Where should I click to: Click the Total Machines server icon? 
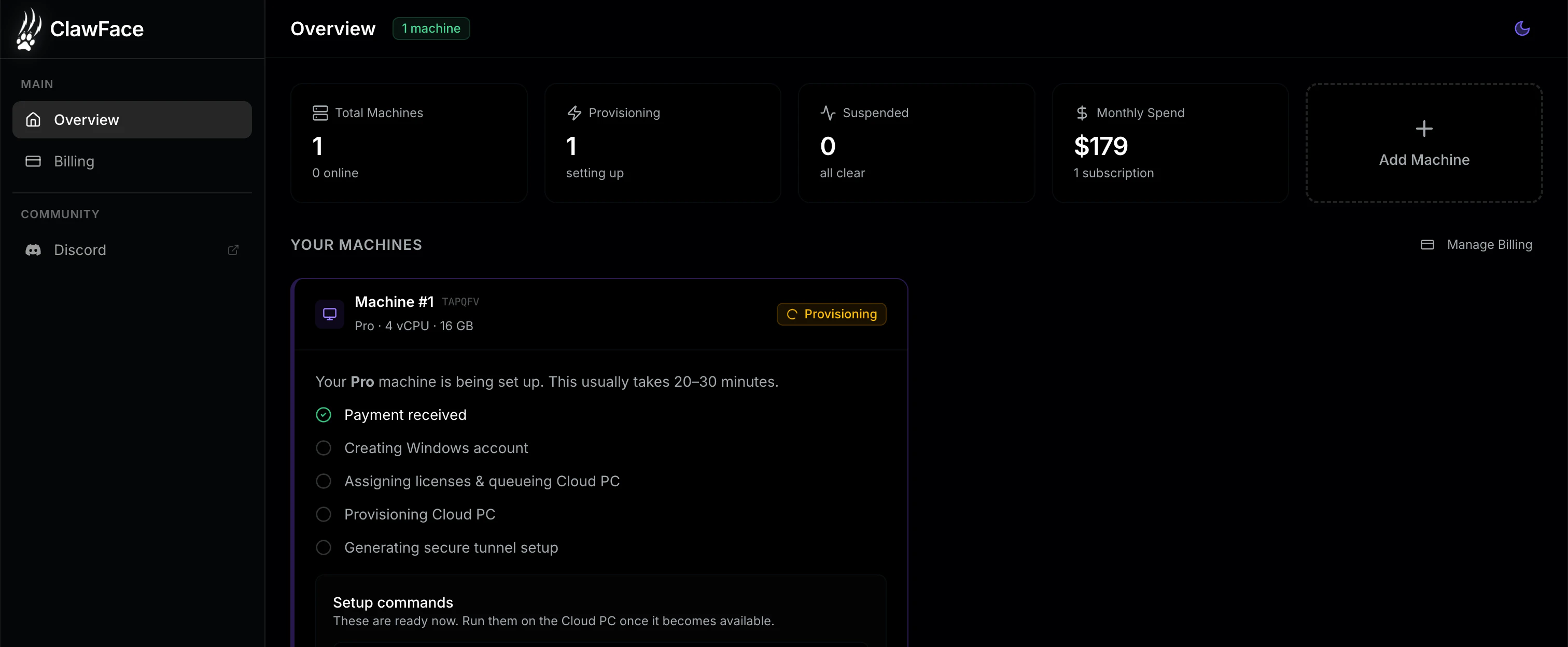(319, 113)
